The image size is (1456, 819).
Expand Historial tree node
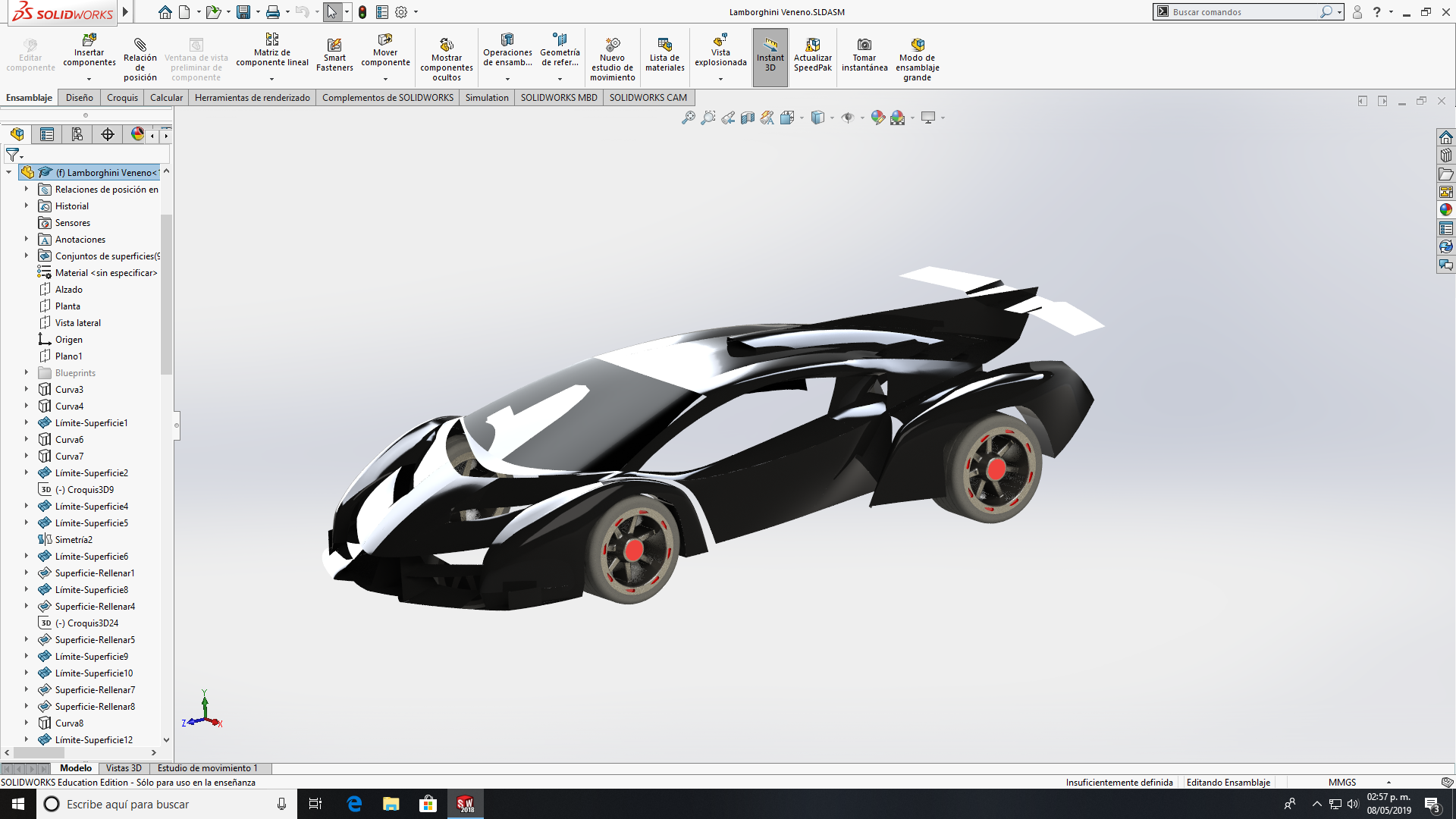point(26,206)
